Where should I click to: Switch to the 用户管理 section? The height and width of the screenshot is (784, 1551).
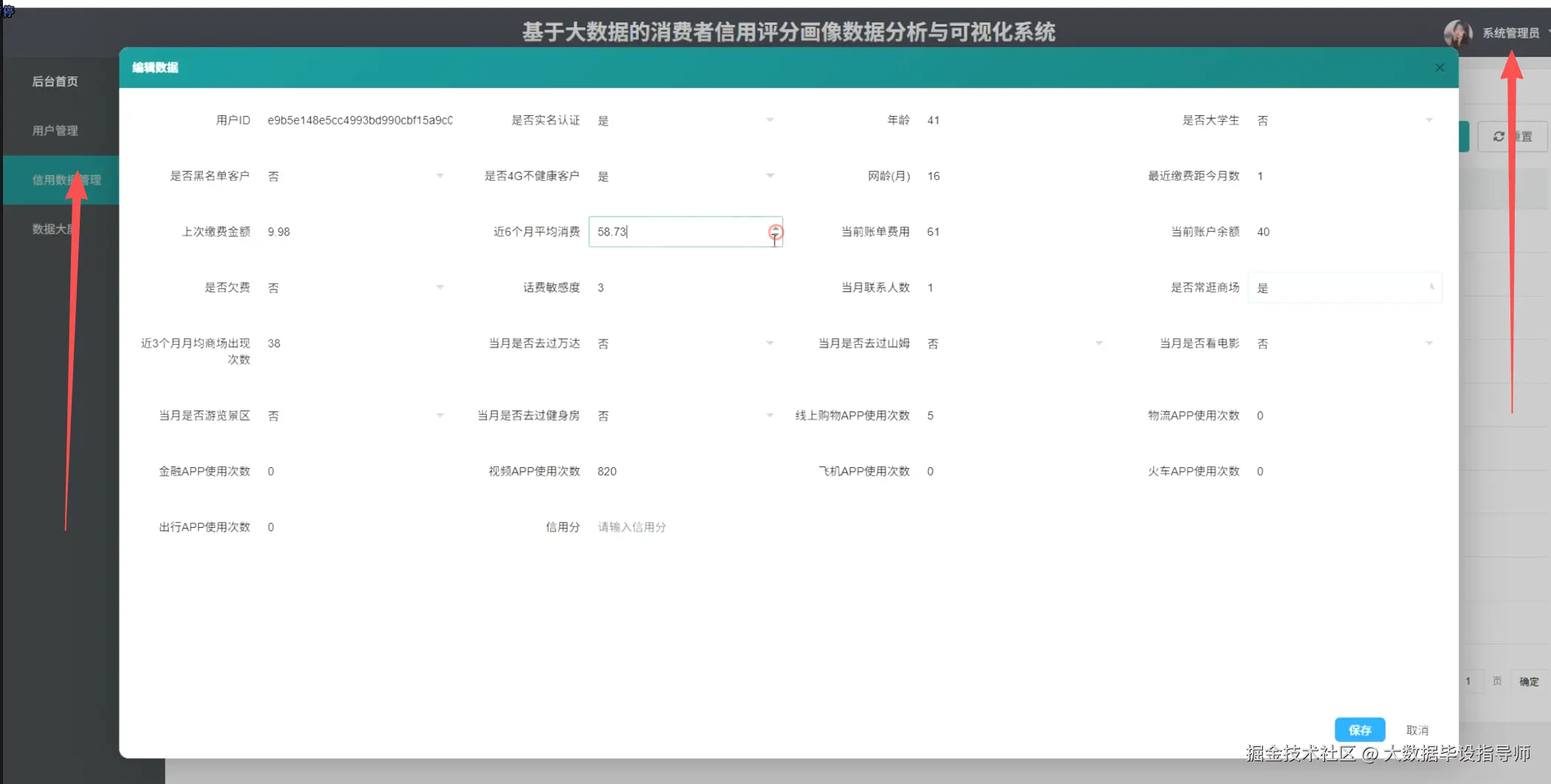54,131
